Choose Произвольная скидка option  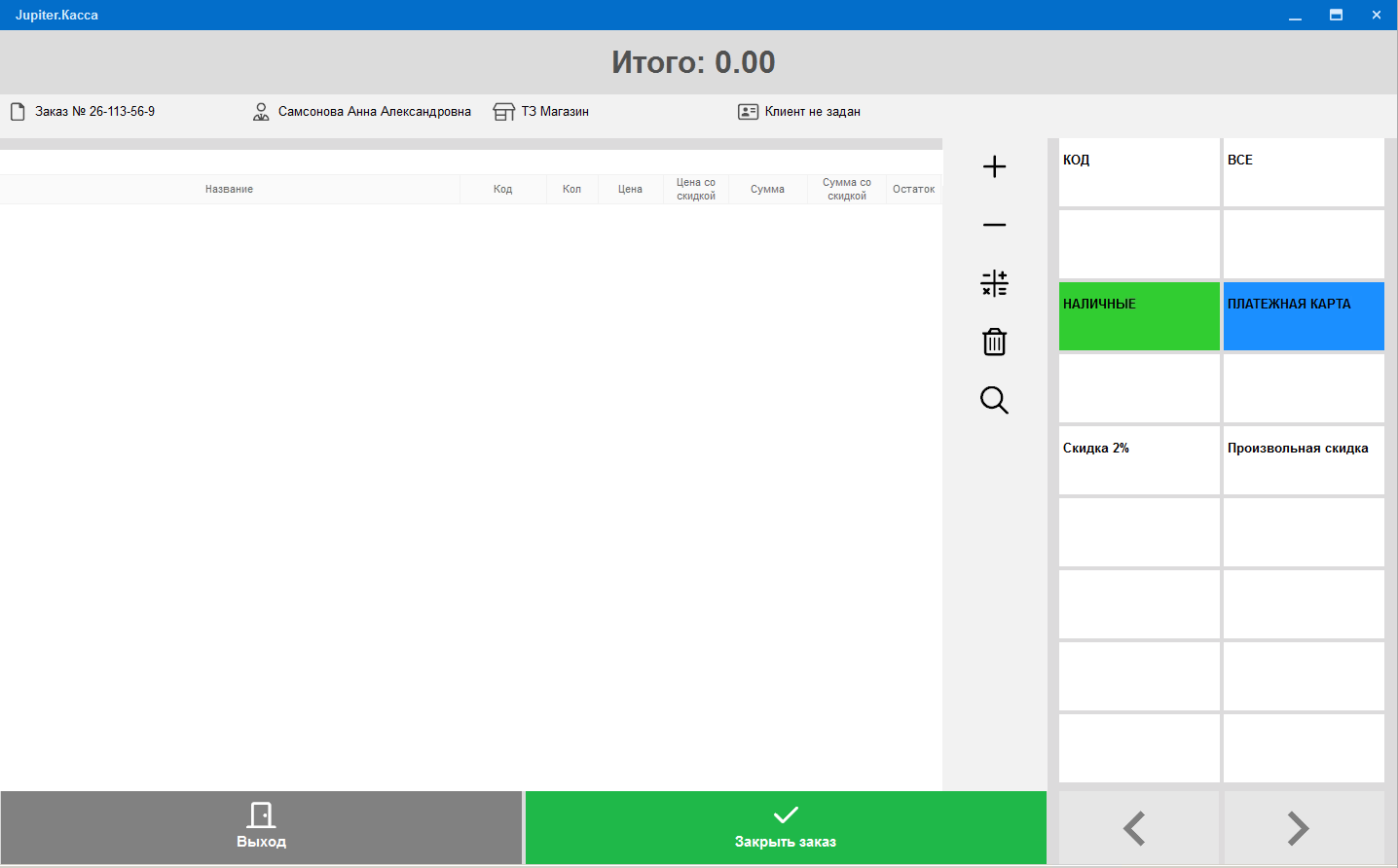tap(1304, 460)
